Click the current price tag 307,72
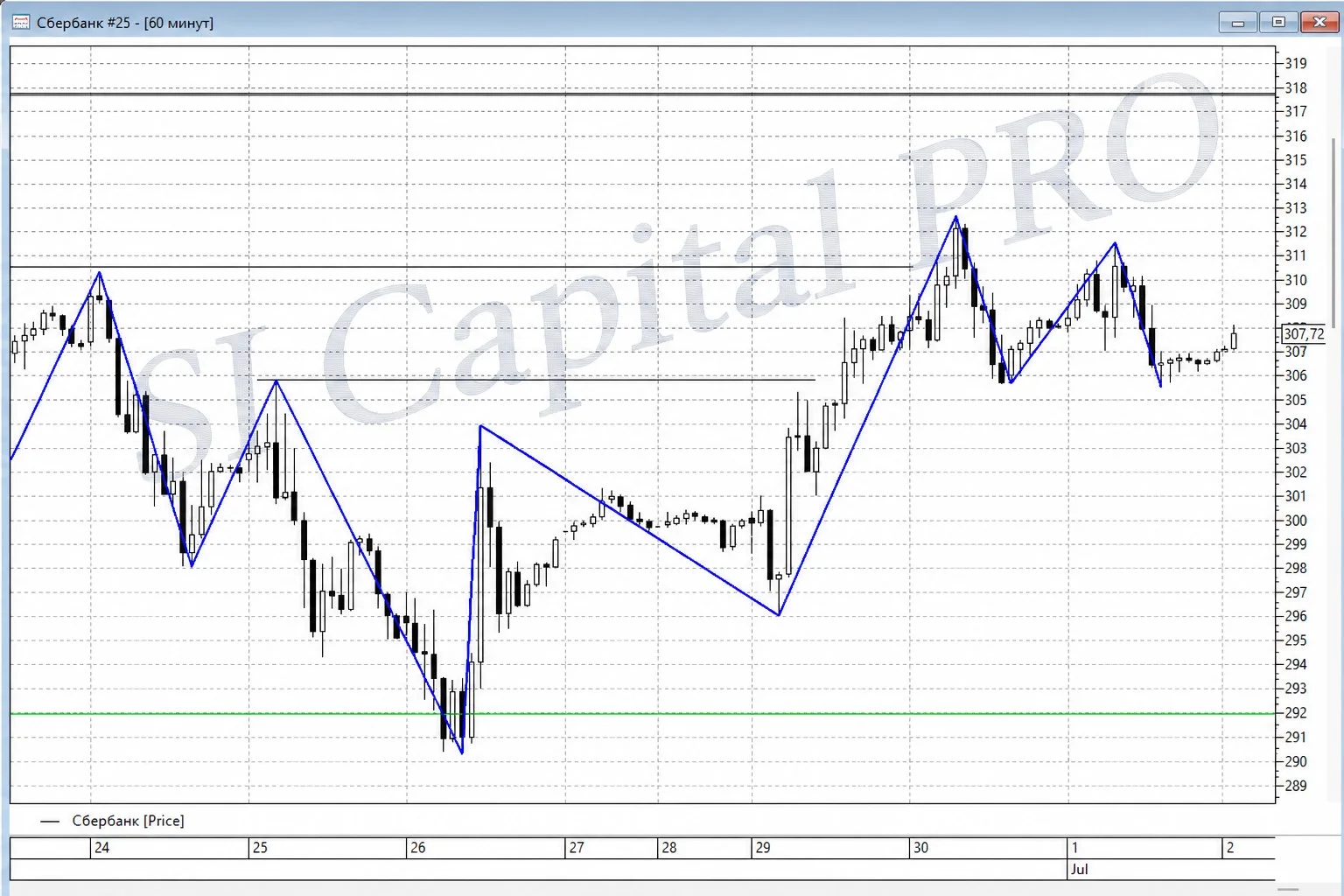 click(x=1304, y=333)
